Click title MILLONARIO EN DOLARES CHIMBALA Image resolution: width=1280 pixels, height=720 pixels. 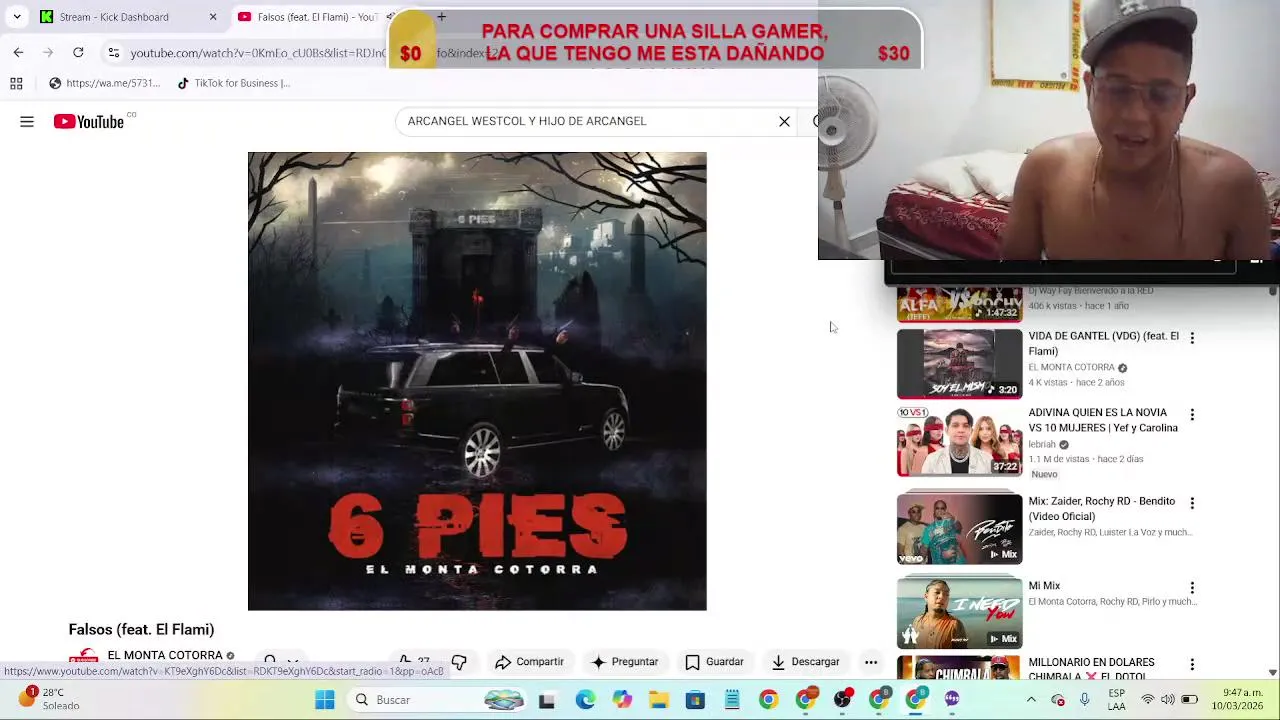1092,669
